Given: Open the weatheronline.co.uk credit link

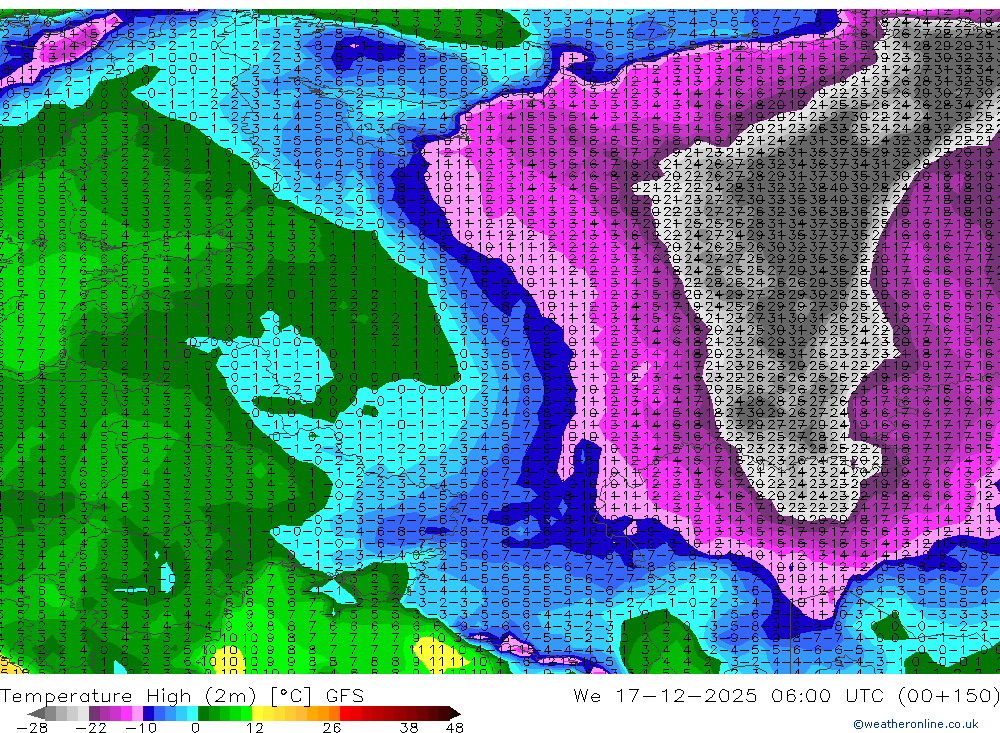Looking at the screenshot, I should click(x=916, y=724).
